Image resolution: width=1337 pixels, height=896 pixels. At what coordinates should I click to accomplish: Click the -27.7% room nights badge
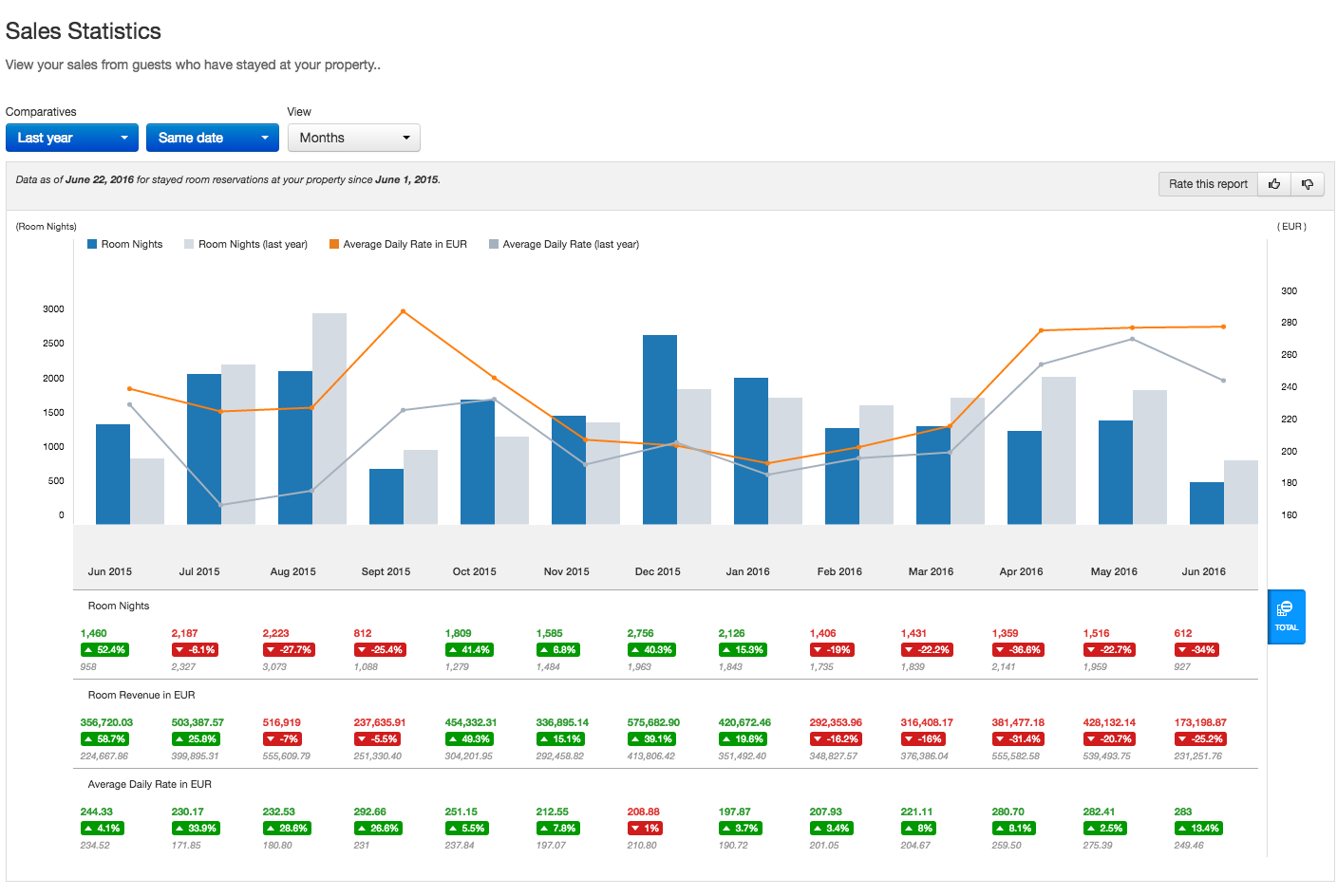pyautogui.click(x=289, y=650)
